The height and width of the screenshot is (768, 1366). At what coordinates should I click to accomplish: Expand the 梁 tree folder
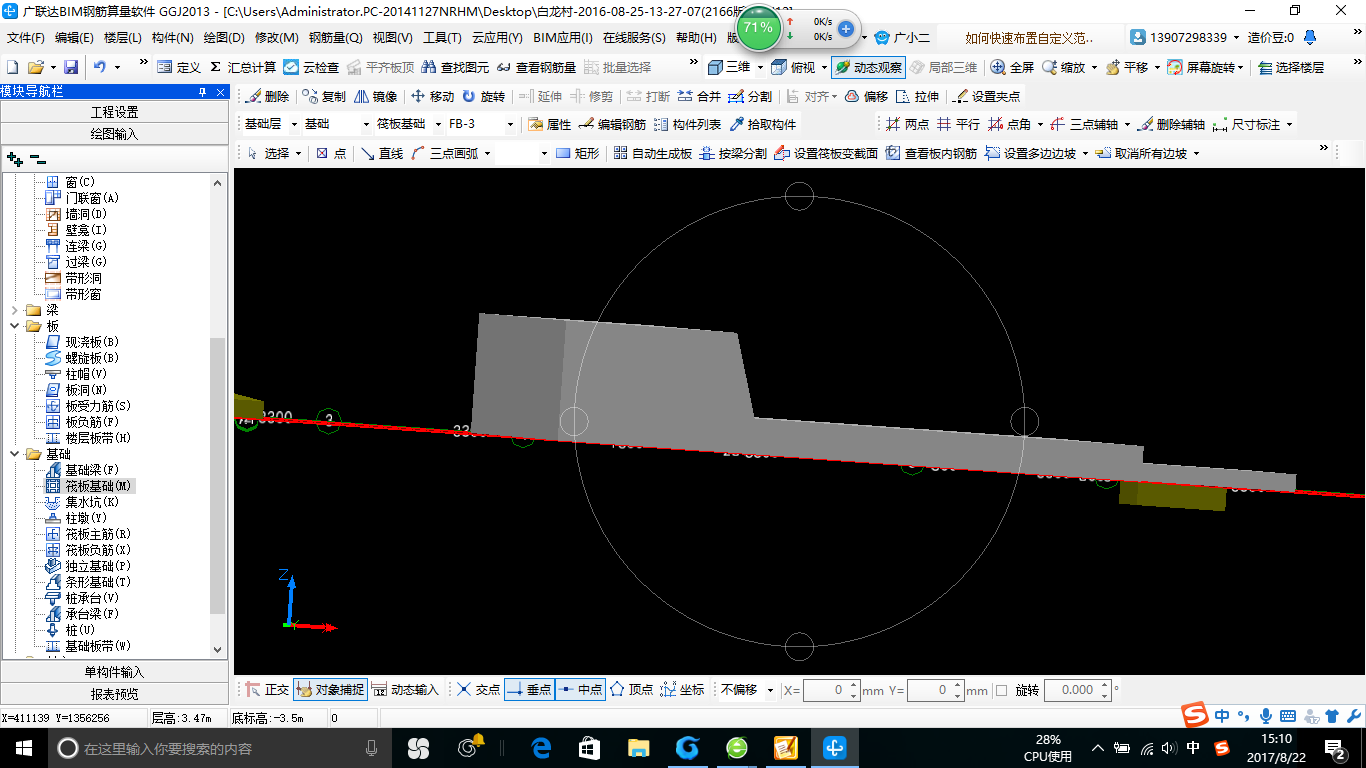pyautogui.click(x=14, y=310)
